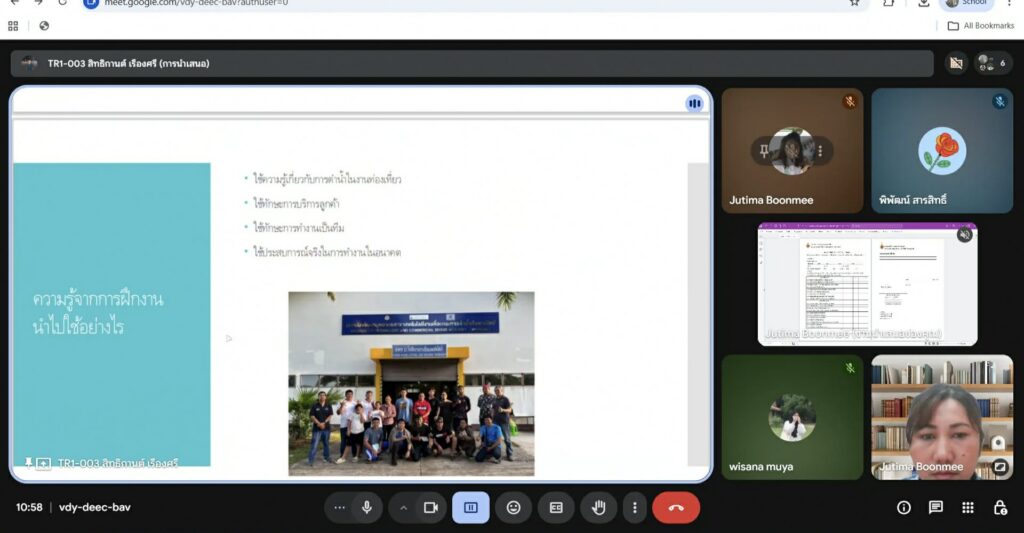The width and height of the screenshot is (1024, 533).
Task: Pin Jutima Boonmee's avatar tile
Action: click(765, 151)
